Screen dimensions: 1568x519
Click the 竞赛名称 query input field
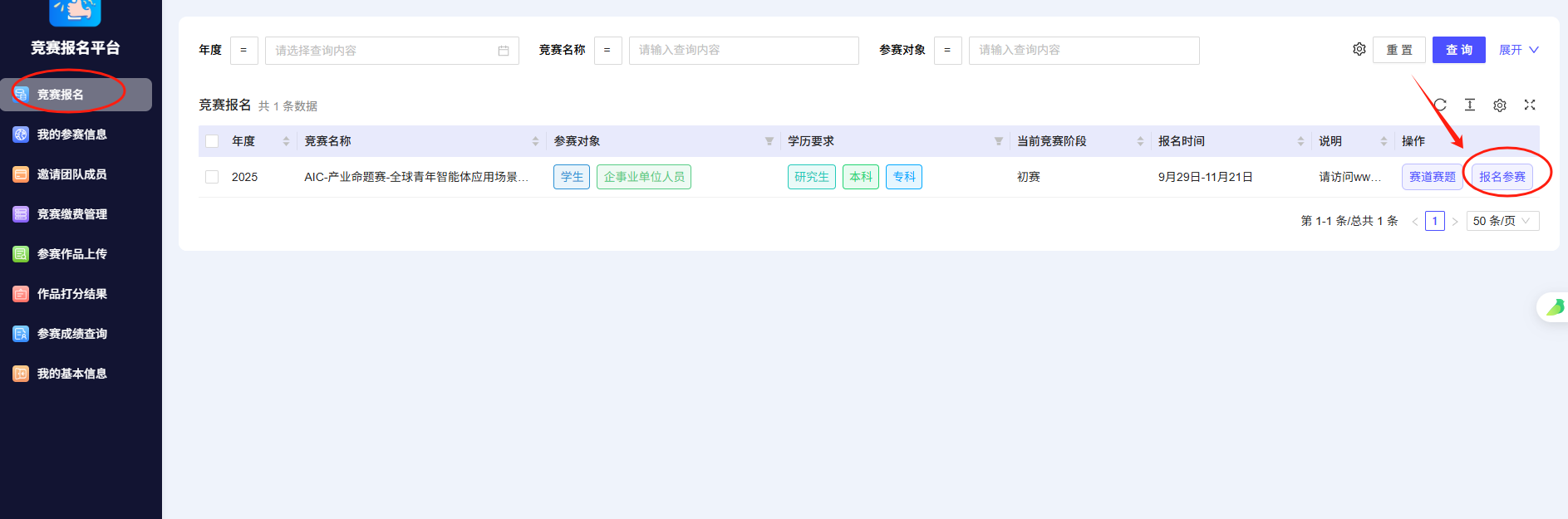[x=744, y=51]
